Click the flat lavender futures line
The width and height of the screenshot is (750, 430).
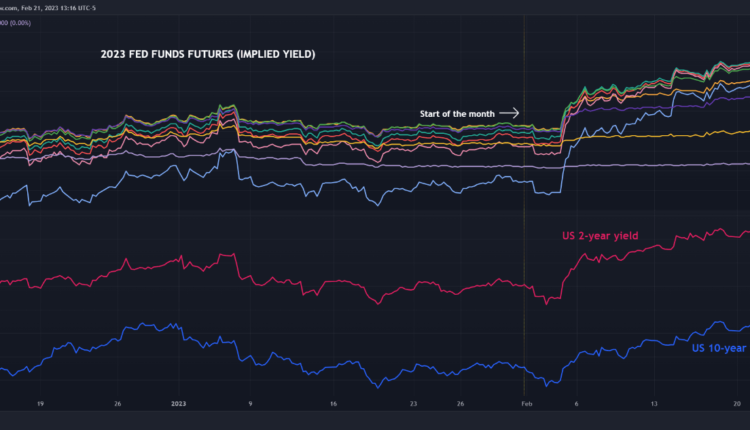(x=400, y=165)
